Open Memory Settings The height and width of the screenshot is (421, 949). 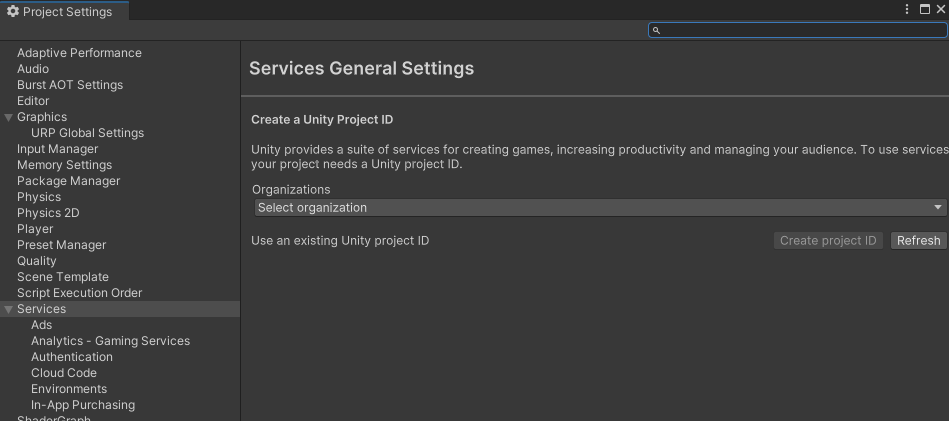pos(64,165)
